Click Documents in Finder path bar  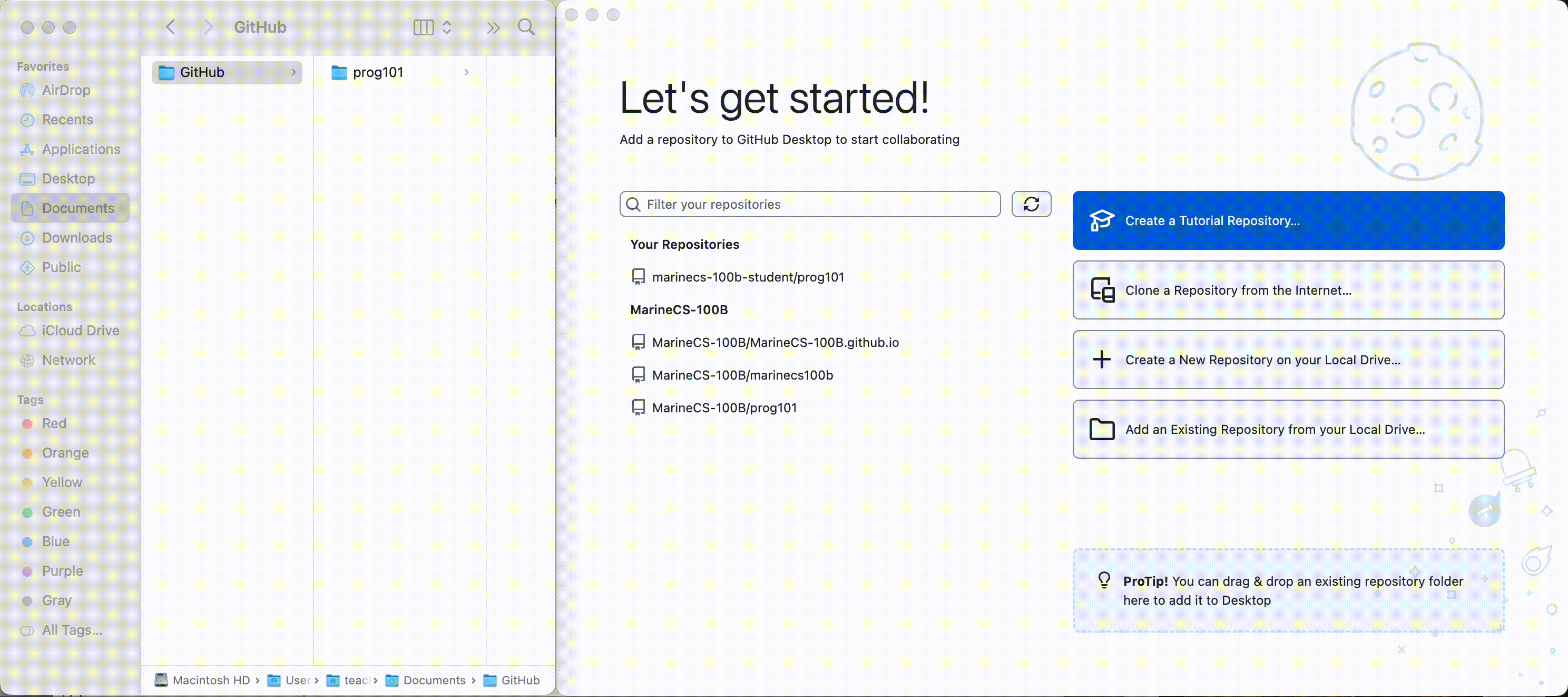(426, 680)
